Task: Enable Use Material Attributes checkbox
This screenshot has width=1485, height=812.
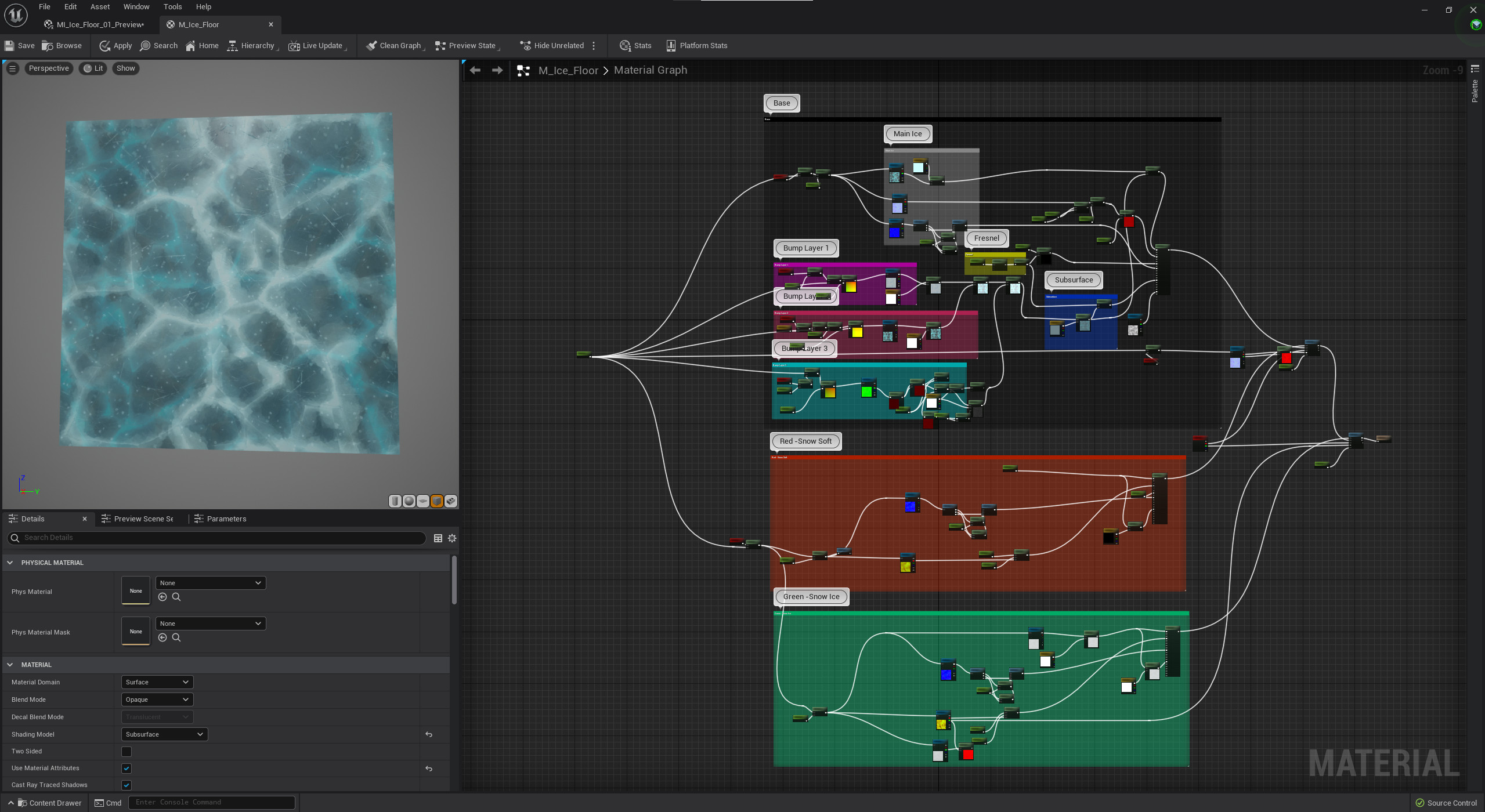Action: pyautogui.click(x=127, y=768)
